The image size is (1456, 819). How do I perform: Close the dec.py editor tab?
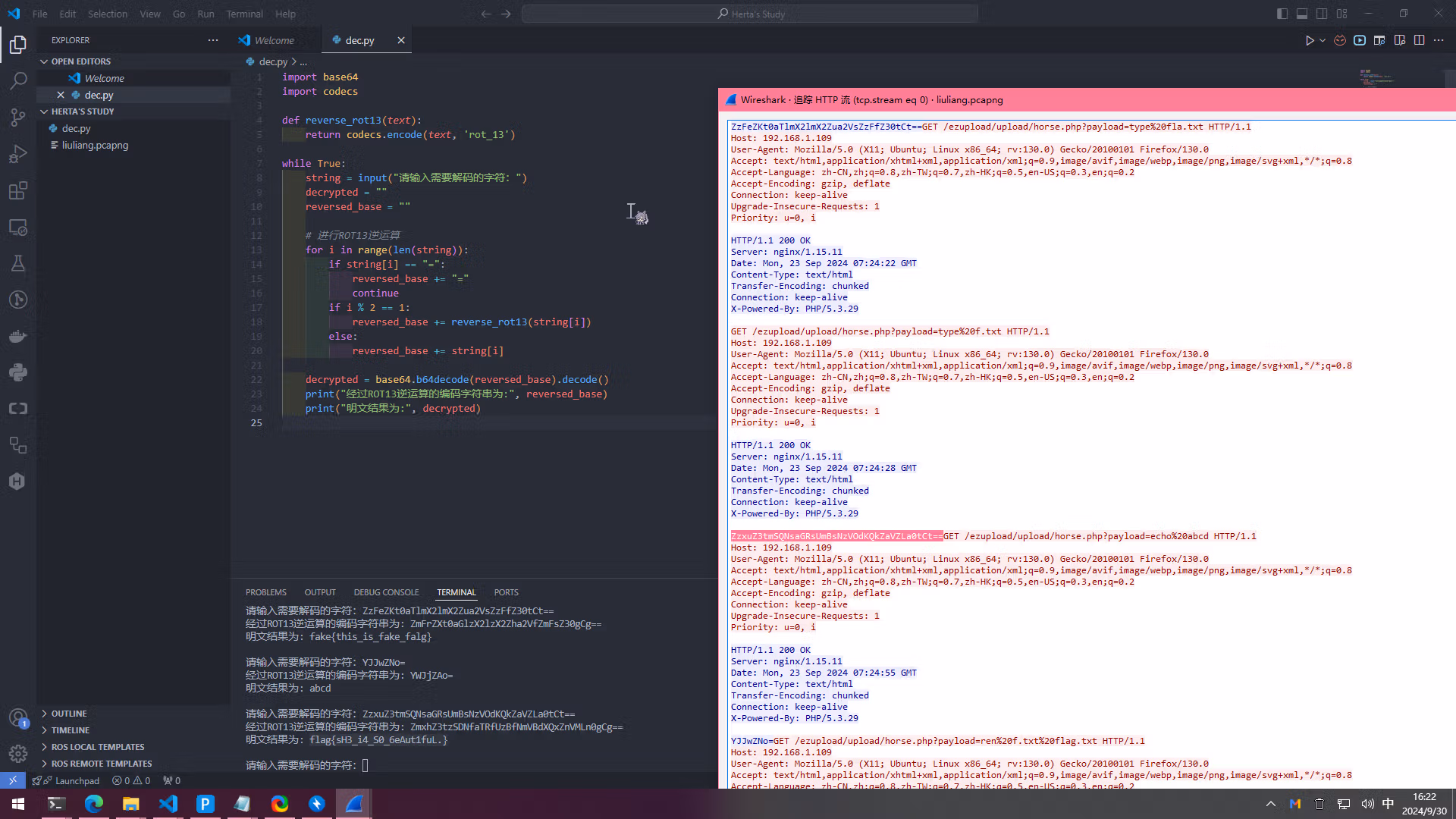[401, 40]
